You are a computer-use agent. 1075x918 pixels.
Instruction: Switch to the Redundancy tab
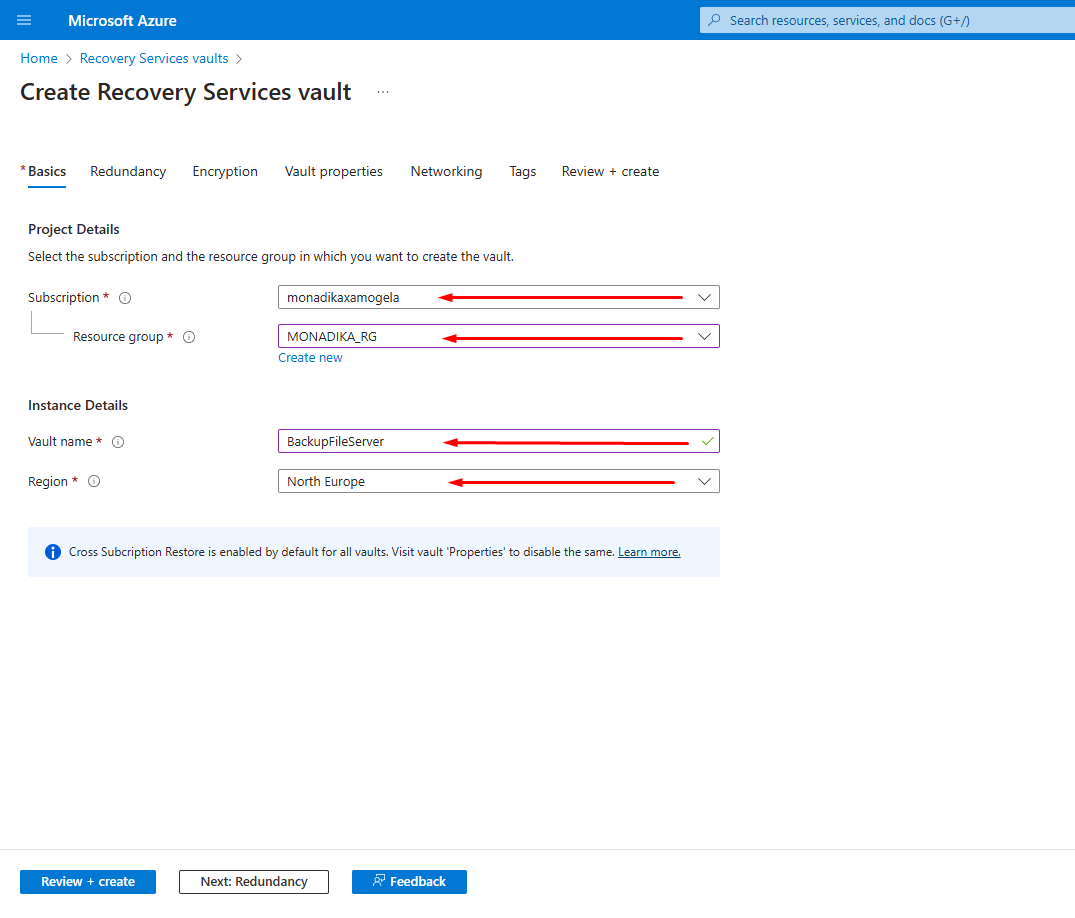(128, 171)
